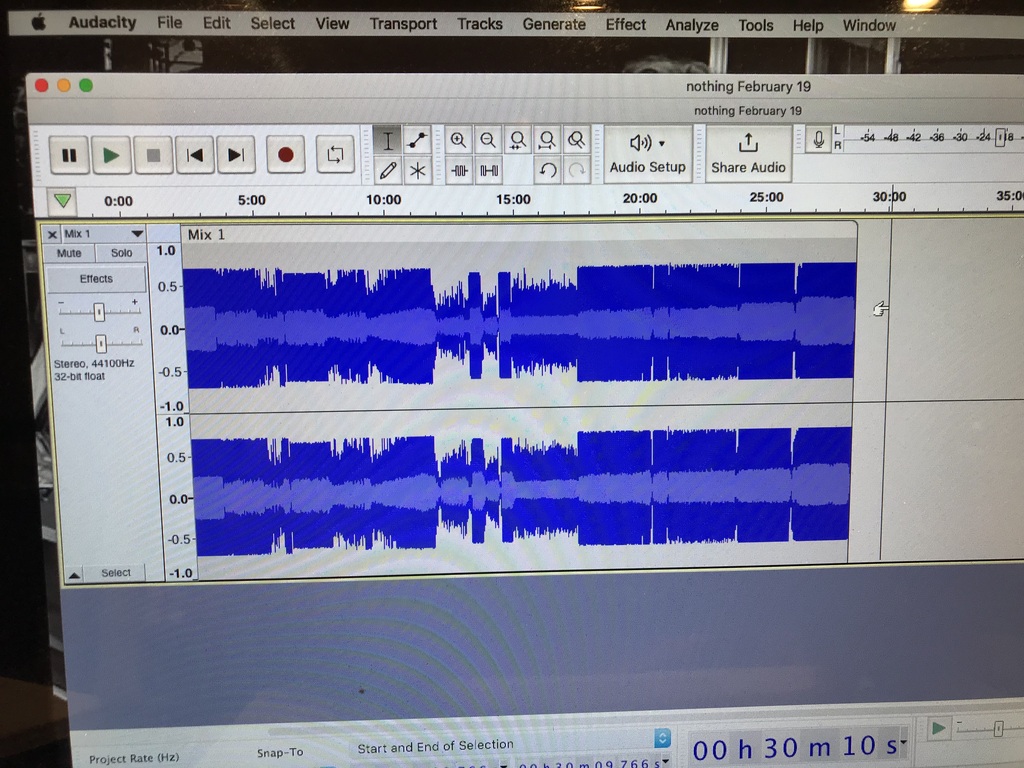Open the Effect menu

(x=625, y=25)
